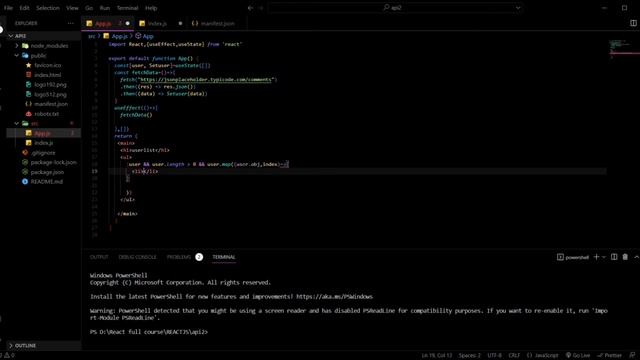Click the navigate back arrow in title bar
The image size is (640, 360).
(251, 8)
